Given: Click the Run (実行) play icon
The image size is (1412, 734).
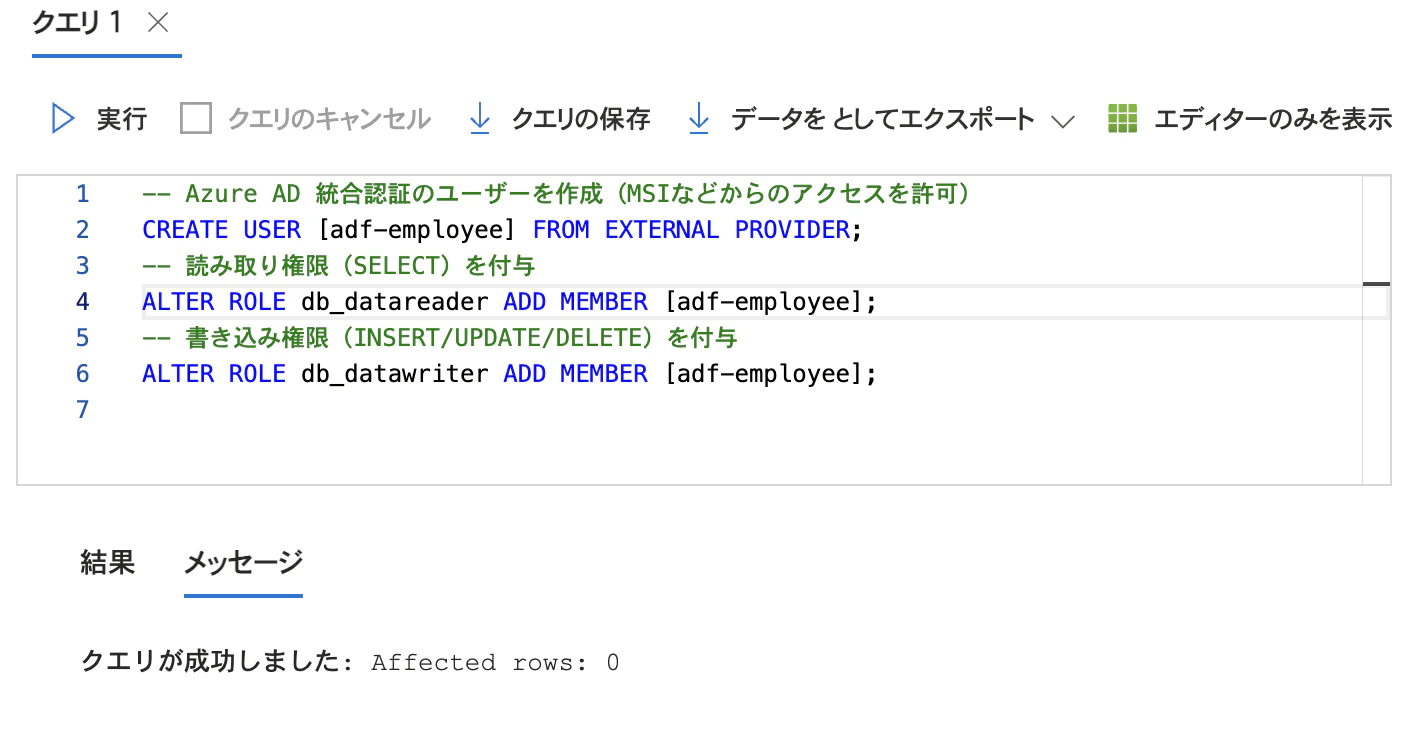Looking at the screenshot, I should point(63,119).
